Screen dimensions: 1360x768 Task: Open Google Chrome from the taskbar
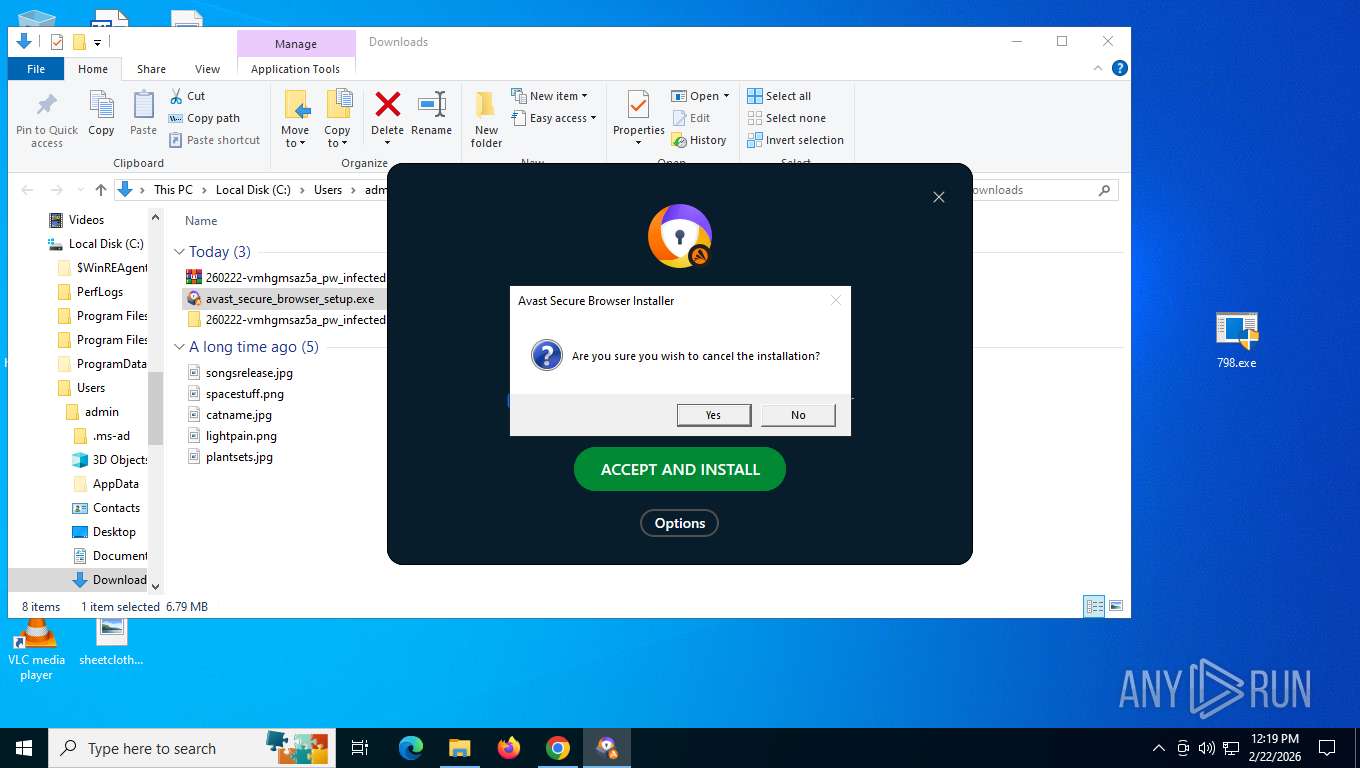(558, 747)
